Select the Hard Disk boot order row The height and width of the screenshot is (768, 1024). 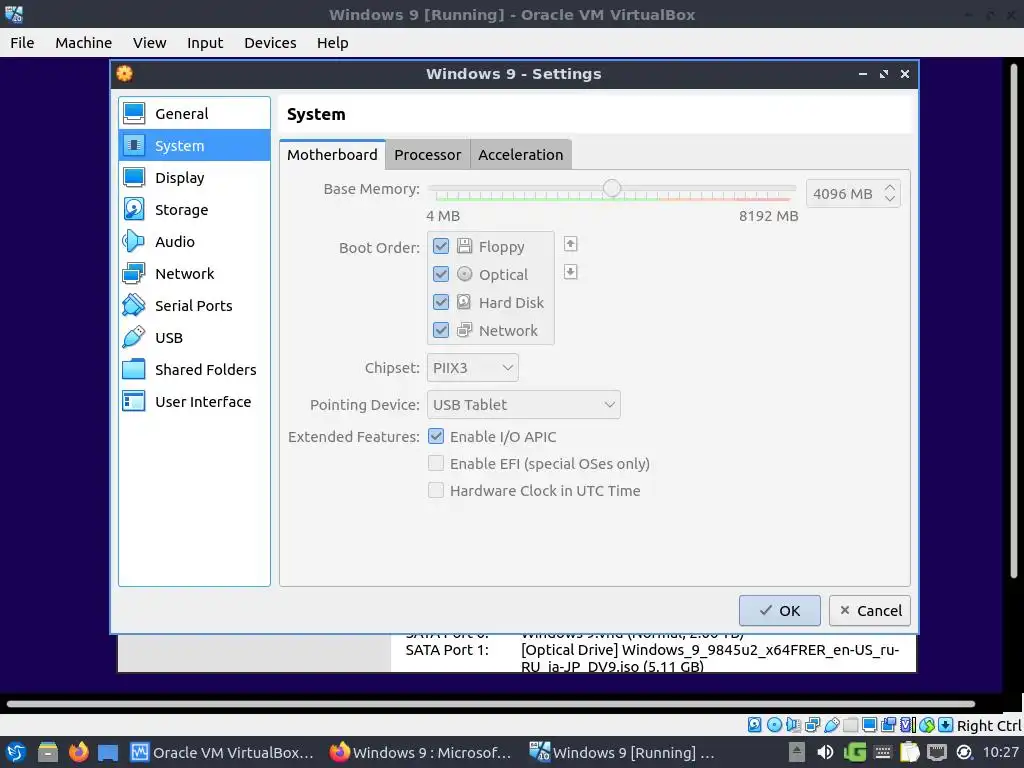click(490, 302)
